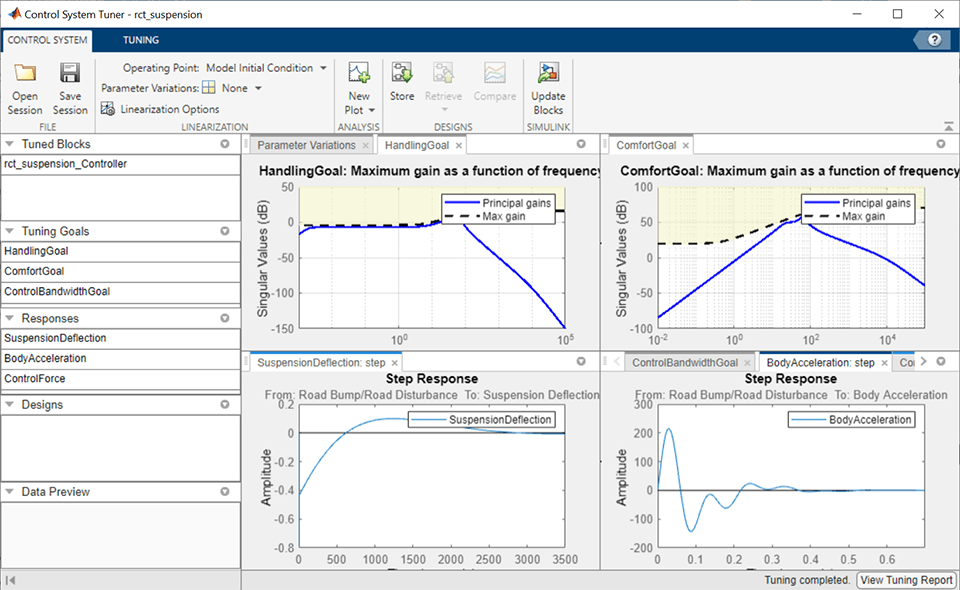Open Session using the folder icon

(25, 73)
